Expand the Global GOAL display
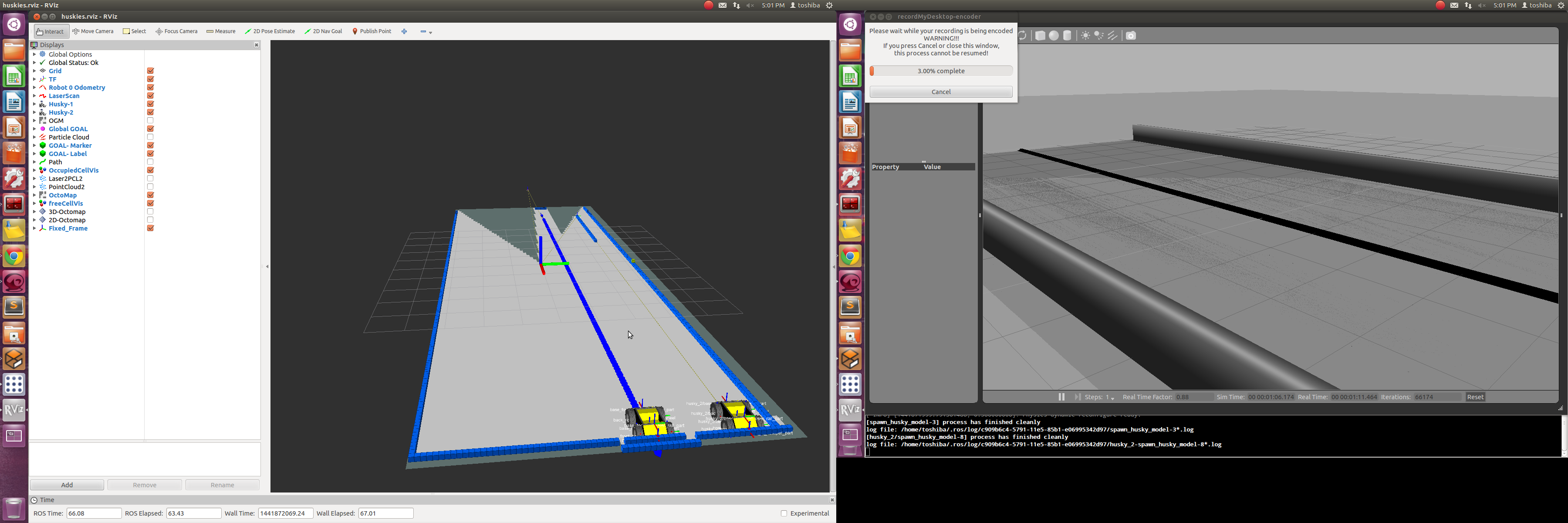Screen dimensions: 1568x523 click(35, 129)
